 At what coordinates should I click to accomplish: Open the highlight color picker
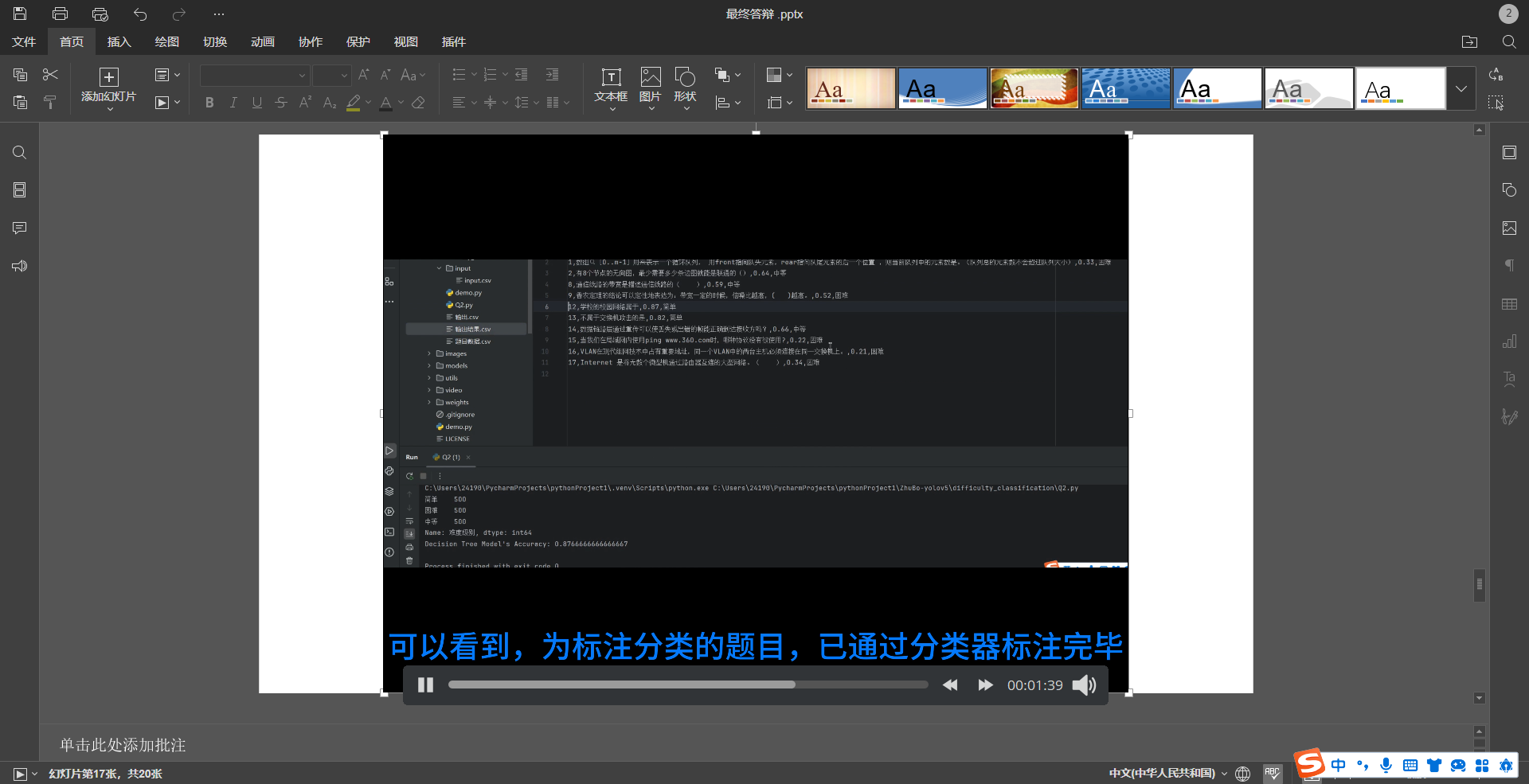[368, 103]
